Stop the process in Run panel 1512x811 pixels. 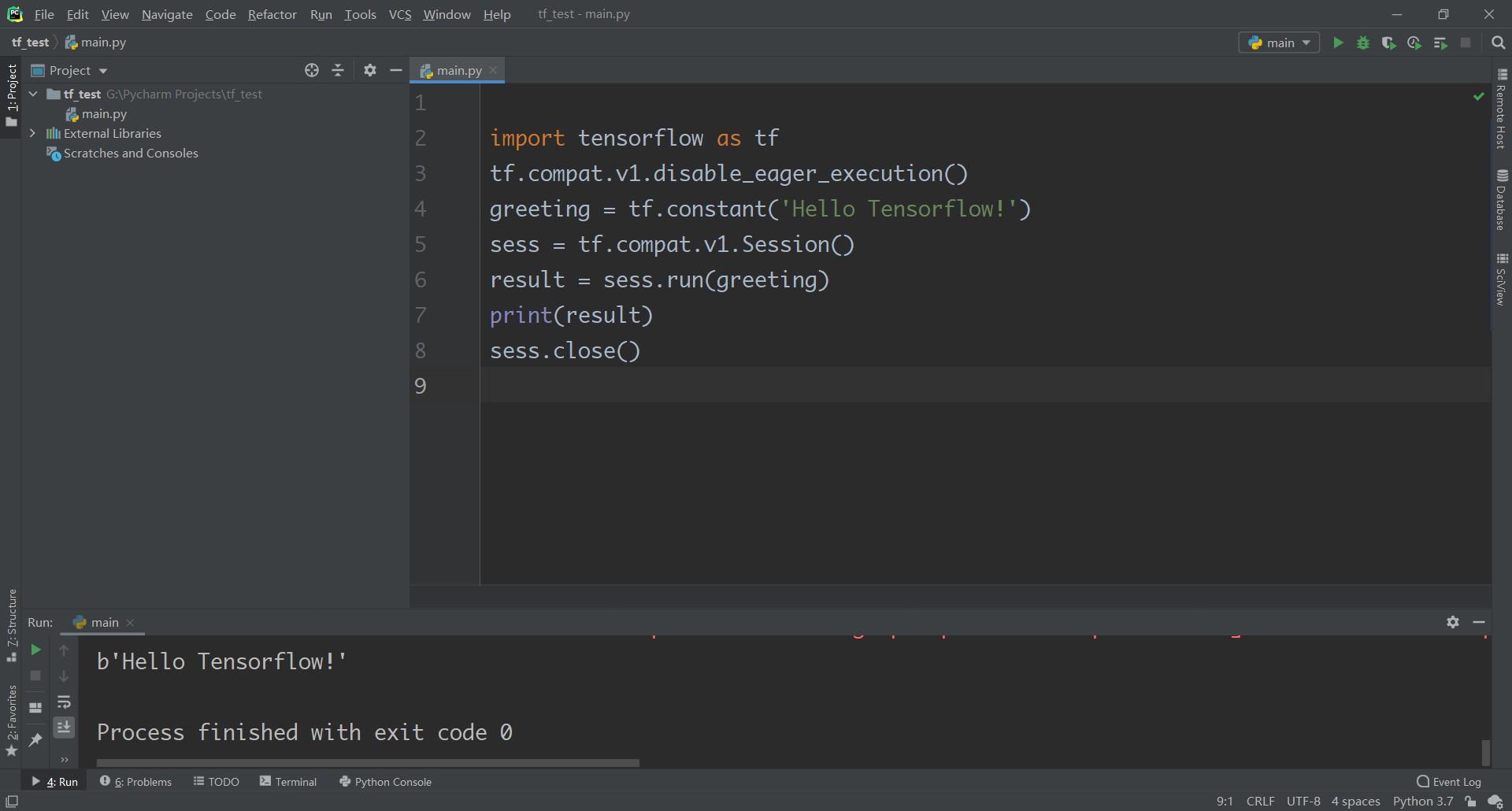click(35, 676)
